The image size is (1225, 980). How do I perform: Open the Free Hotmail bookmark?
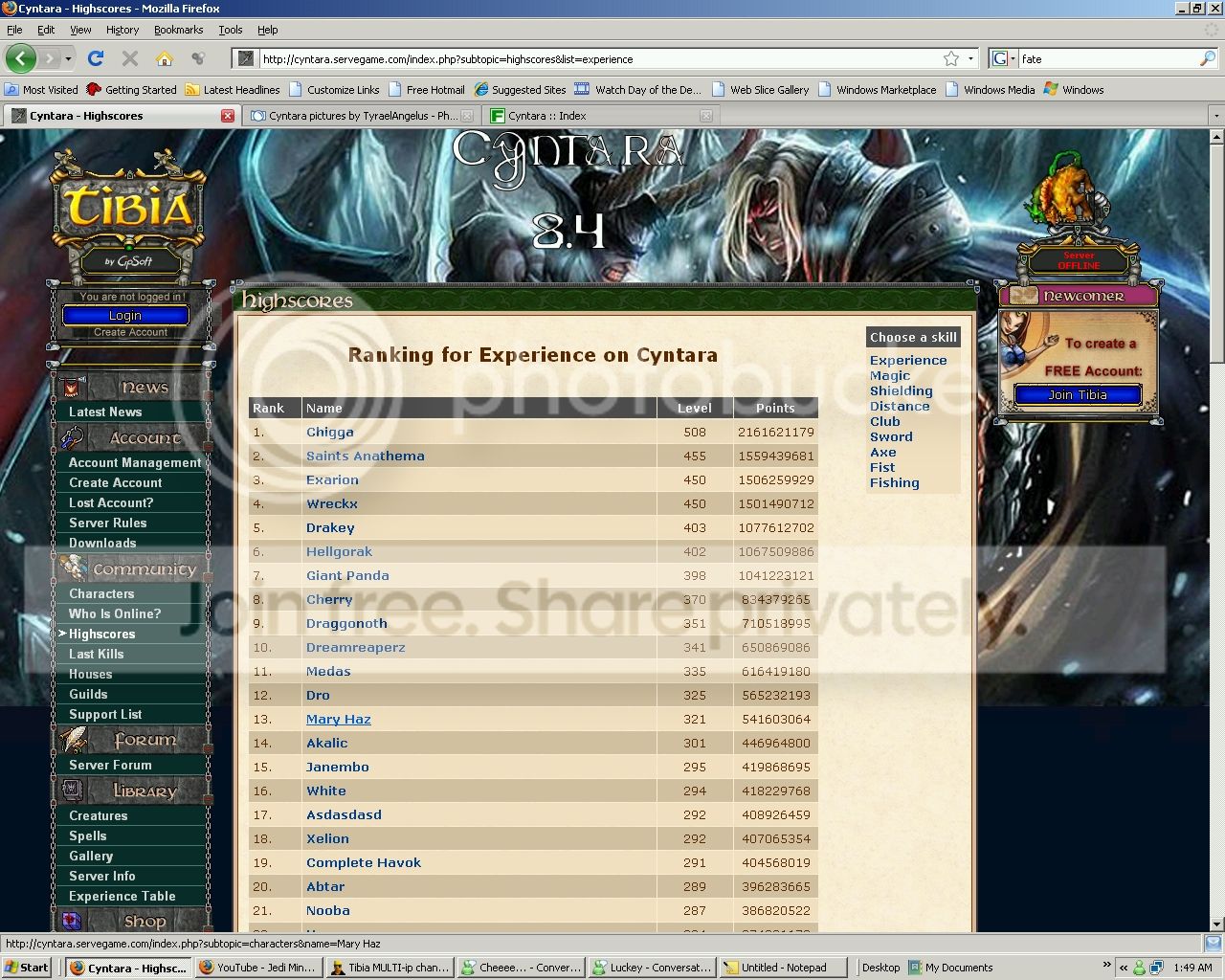[426, 90]
